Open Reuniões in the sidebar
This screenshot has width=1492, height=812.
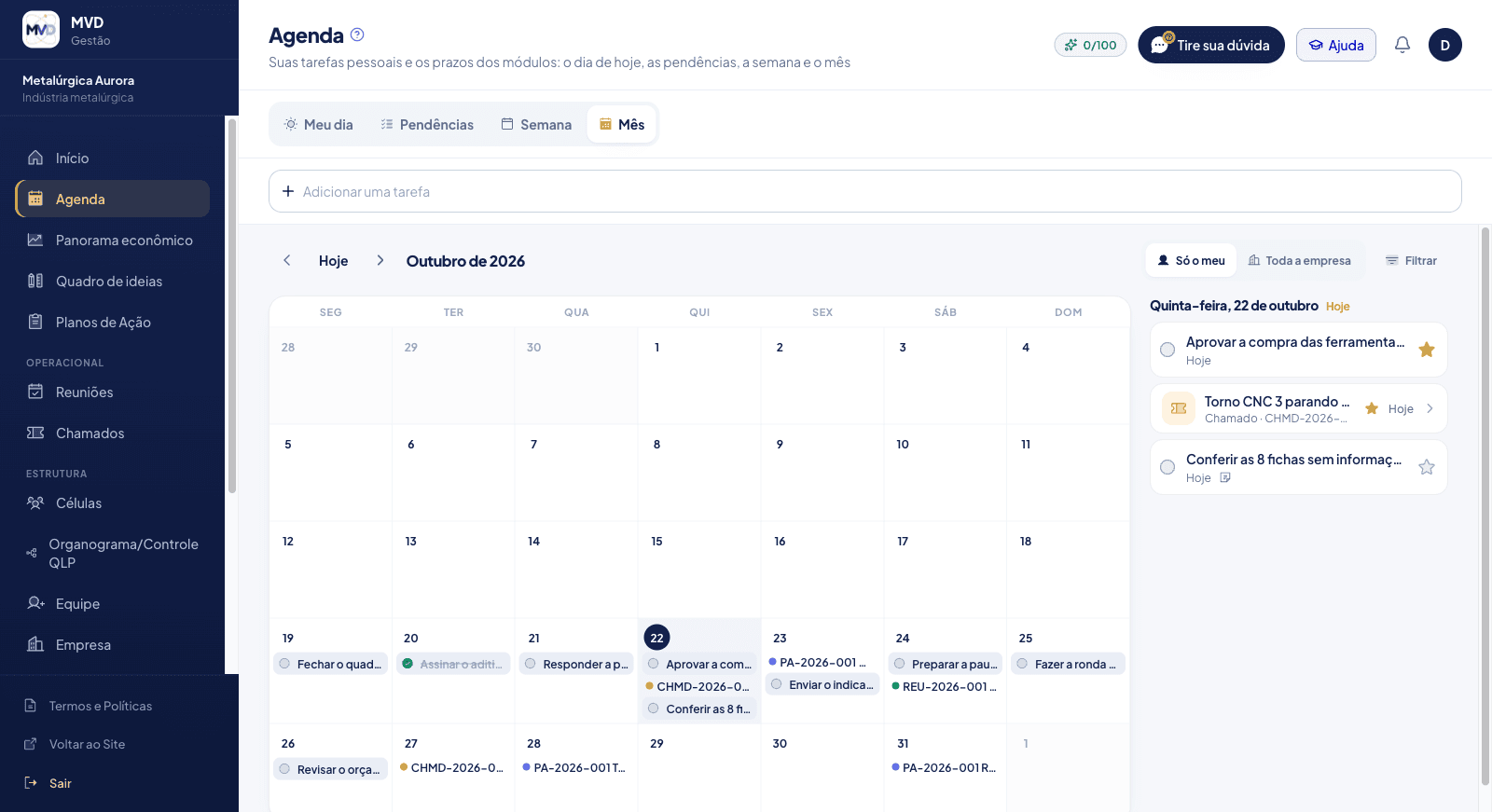(112, 392)
